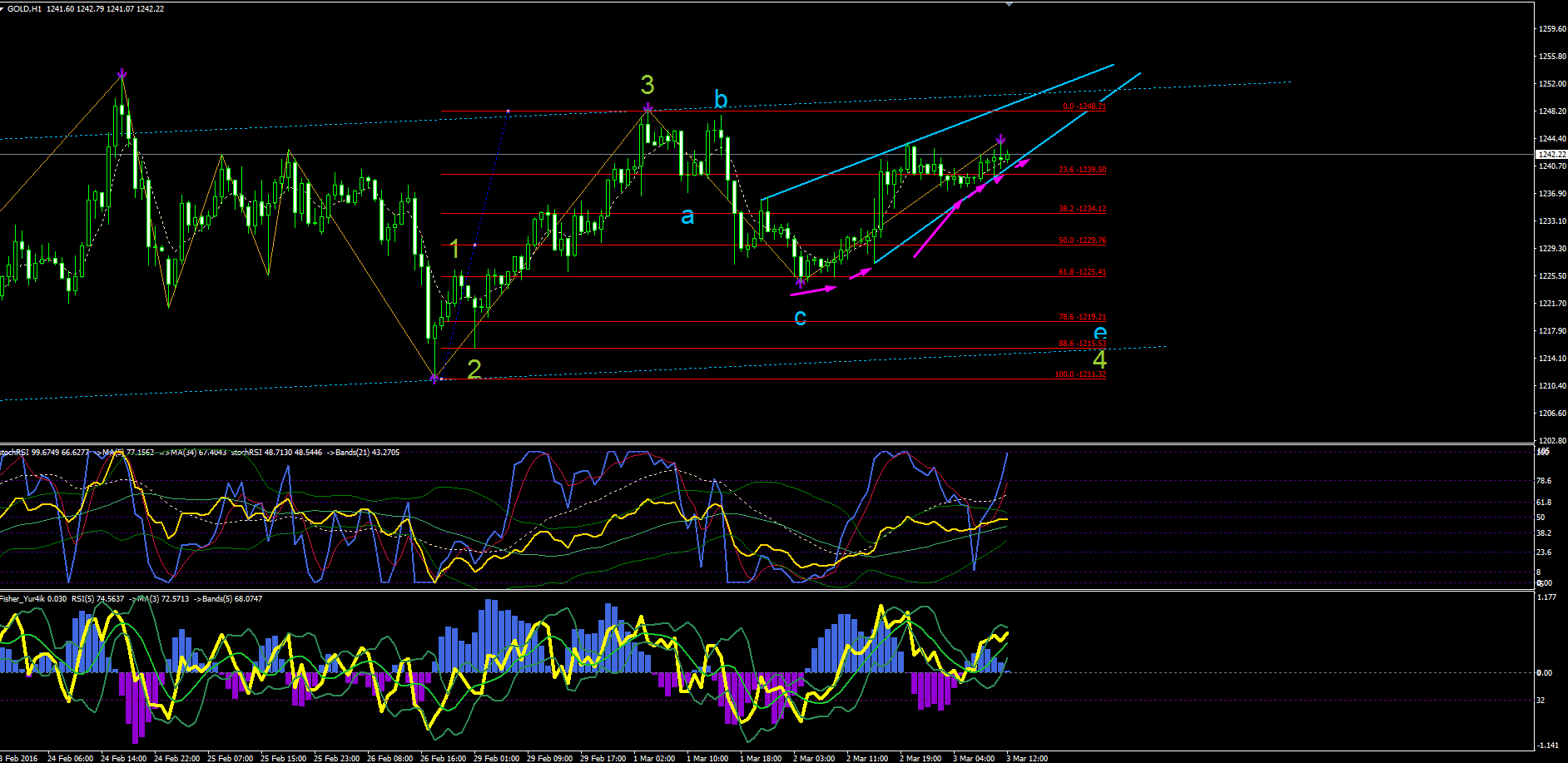The image size is (1568, 763).
Task: Click the Fibonacci 50.0 -1229.76 level label
Action: (x=1082, y=240)
